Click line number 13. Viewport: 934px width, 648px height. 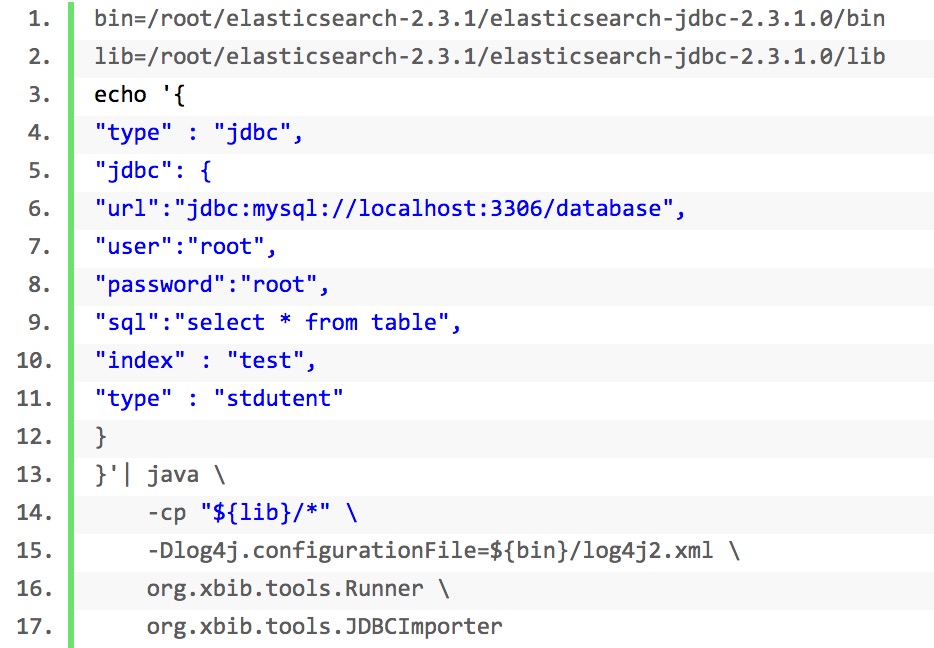pos(35,475)
